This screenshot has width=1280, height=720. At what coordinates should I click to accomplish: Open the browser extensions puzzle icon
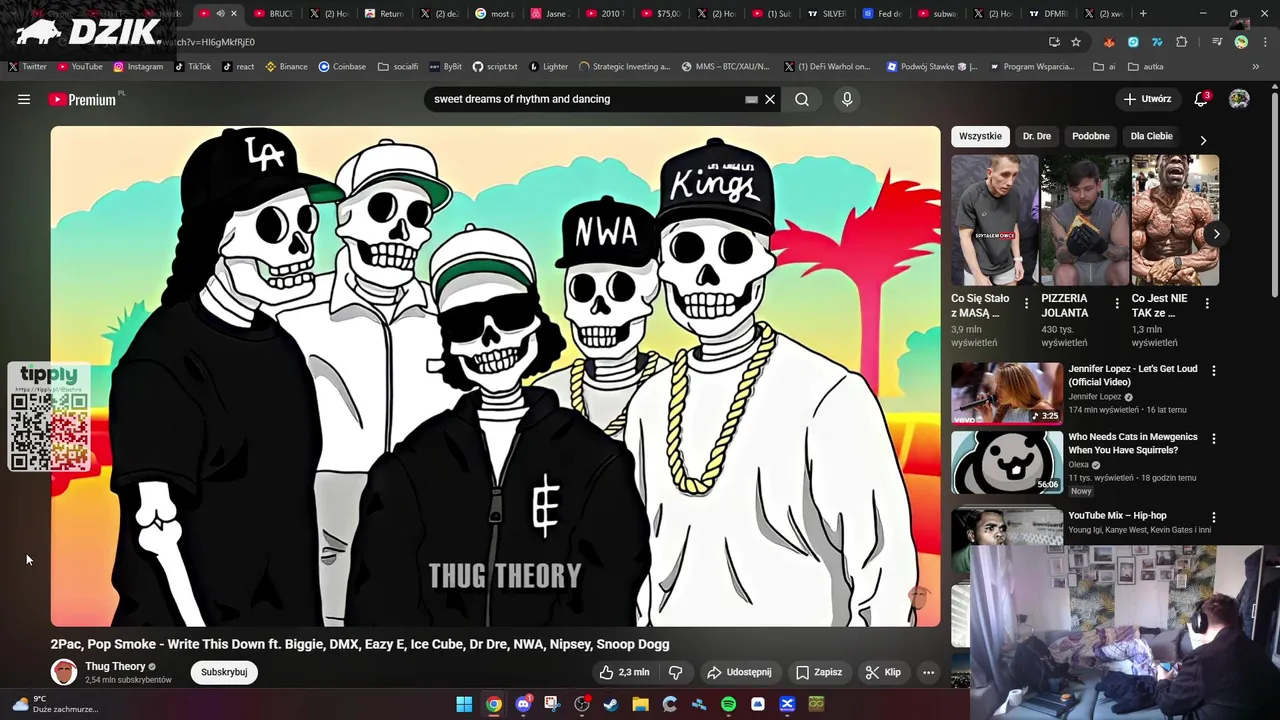[1182, 42]
